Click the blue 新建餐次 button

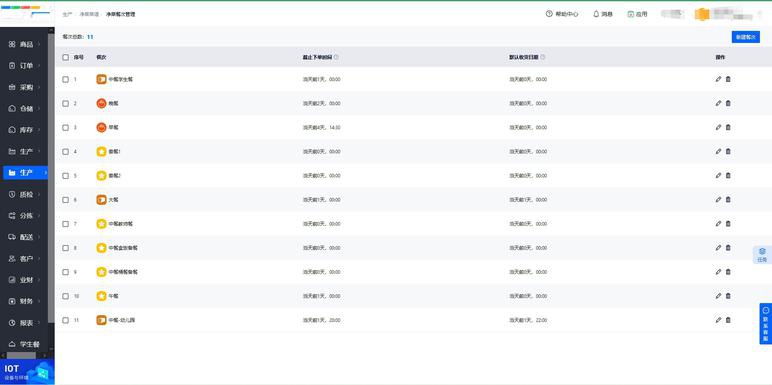click(x=745, y=37)
